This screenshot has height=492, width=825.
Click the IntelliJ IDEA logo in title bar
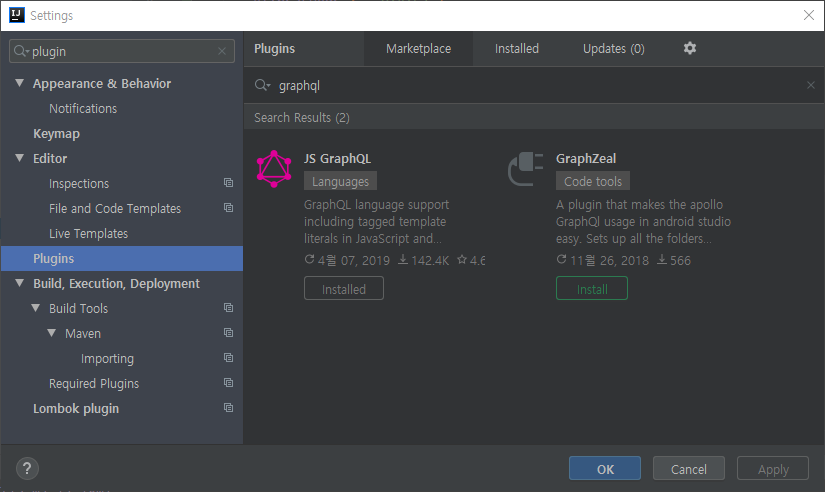[17, 15]
